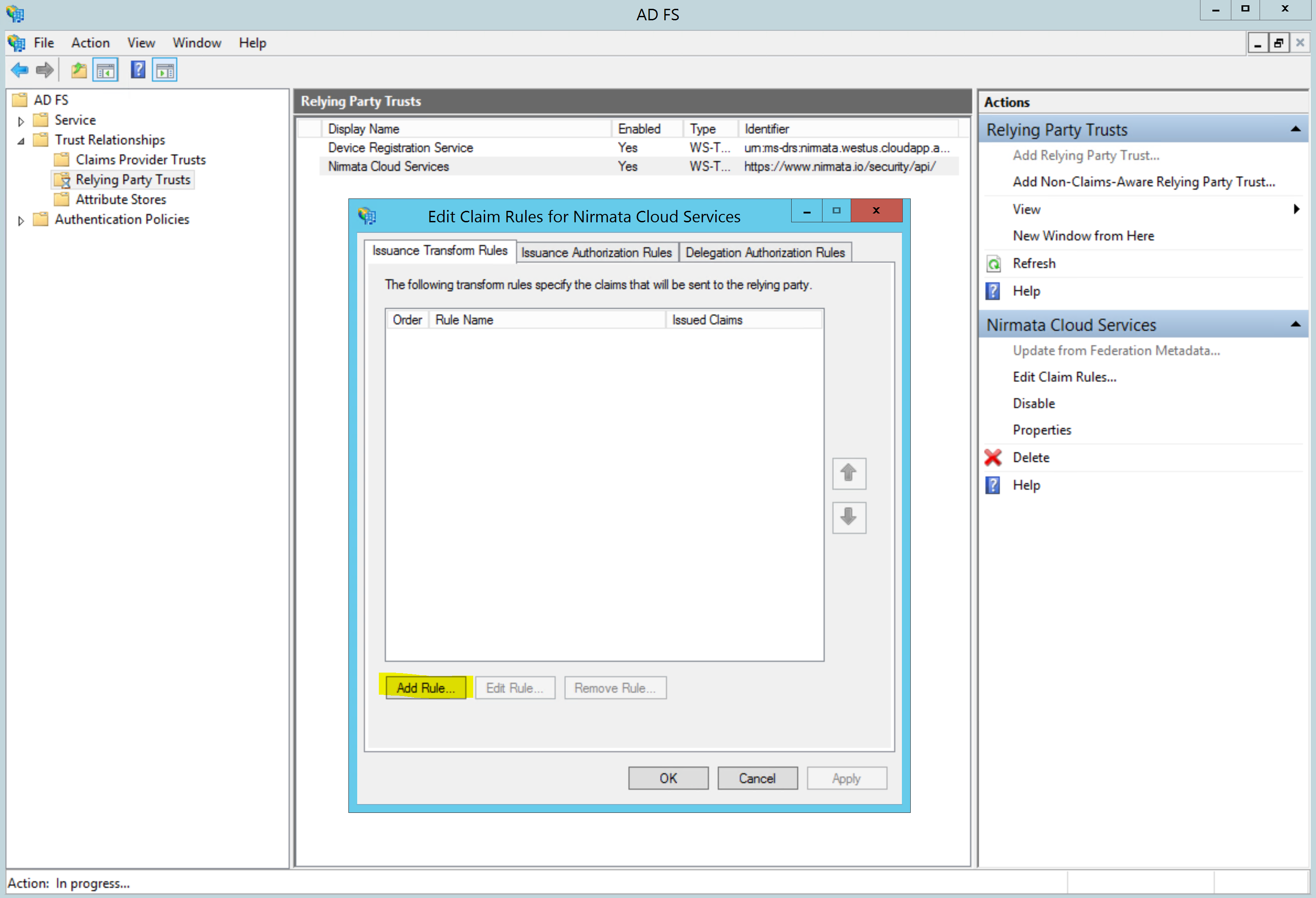Click the green Refresh icon in Actions

[x=994, y=264]
